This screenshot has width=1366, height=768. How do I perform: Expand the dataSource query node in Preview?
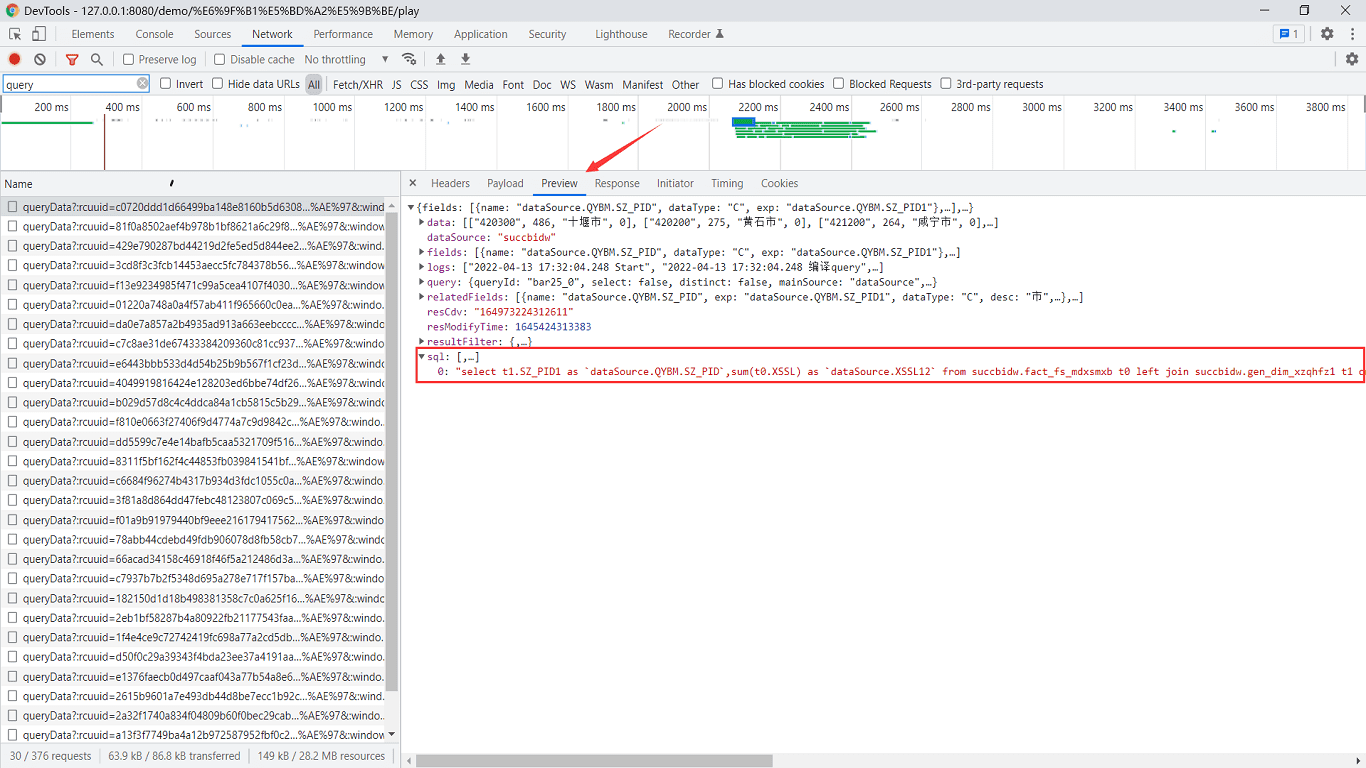(420, 281)
